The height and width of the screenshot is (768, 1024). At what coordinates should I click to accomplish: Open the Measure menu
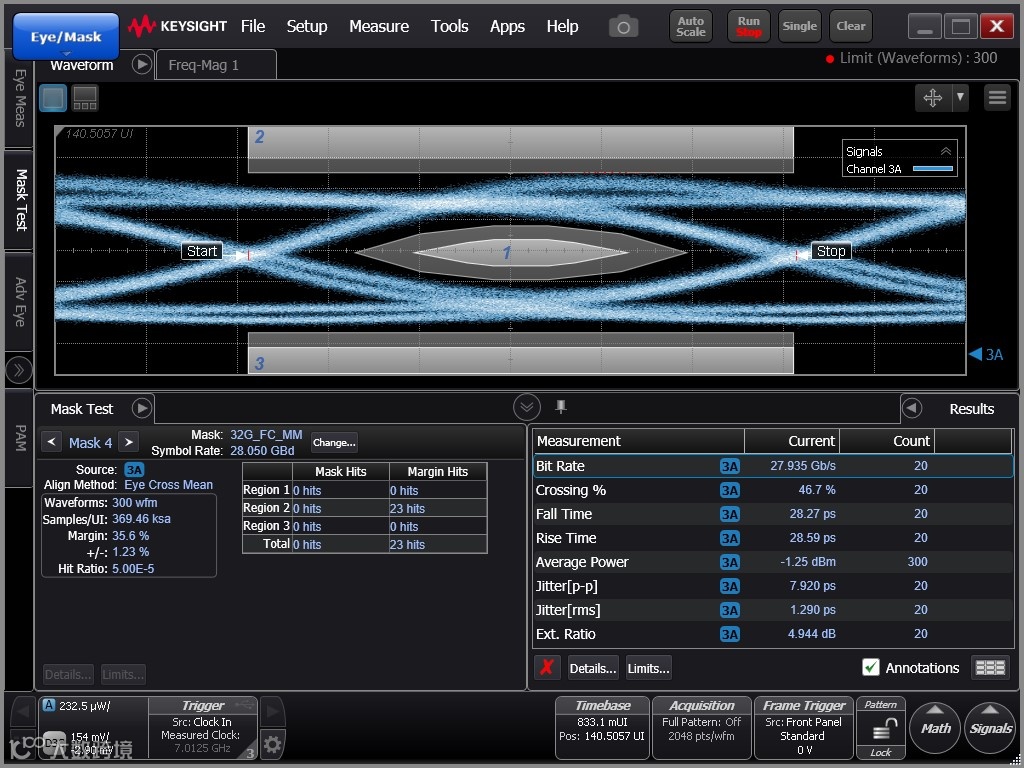pos(378,26)
